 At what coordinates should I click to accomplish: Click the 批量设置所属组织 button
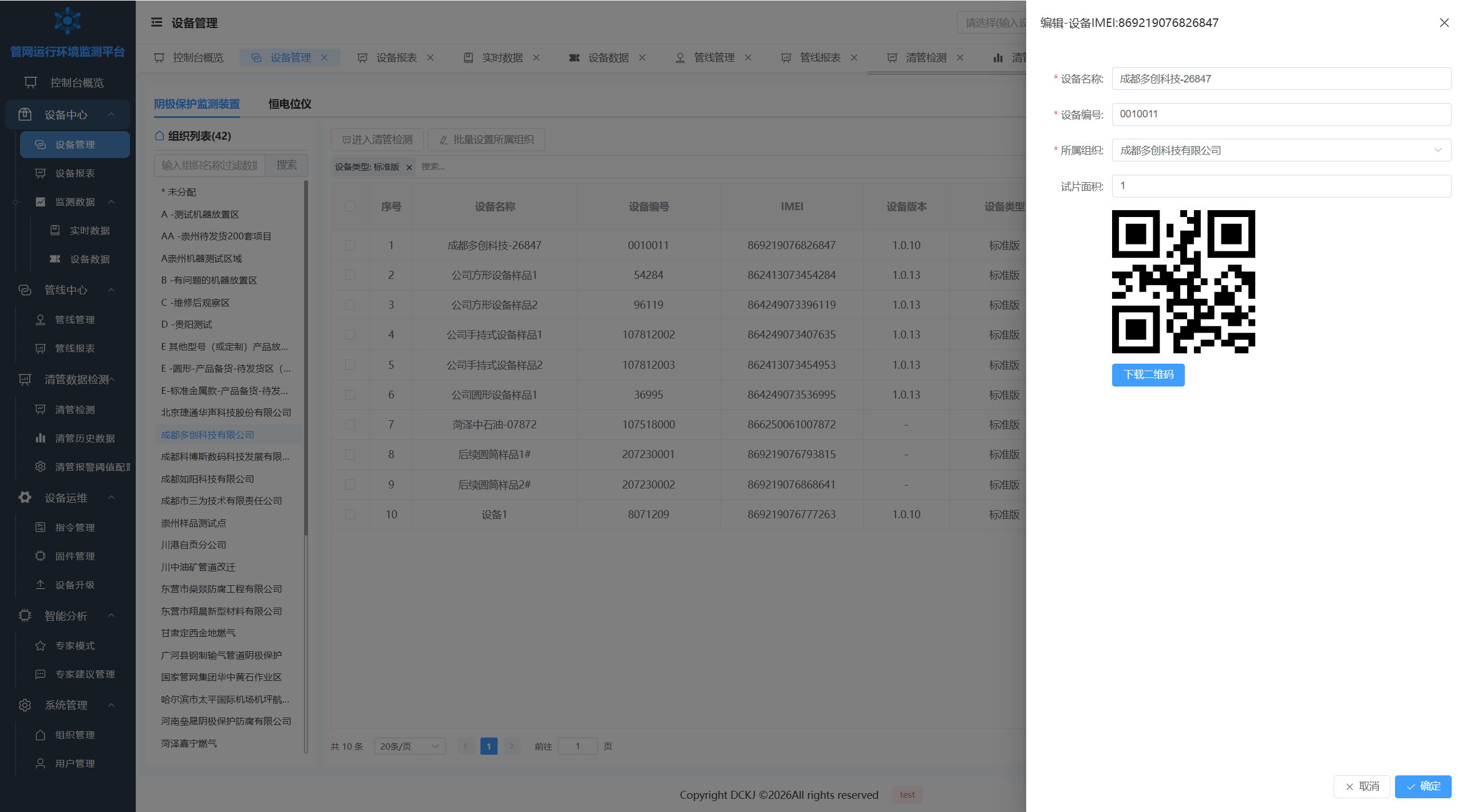click(x=486, y=140)
